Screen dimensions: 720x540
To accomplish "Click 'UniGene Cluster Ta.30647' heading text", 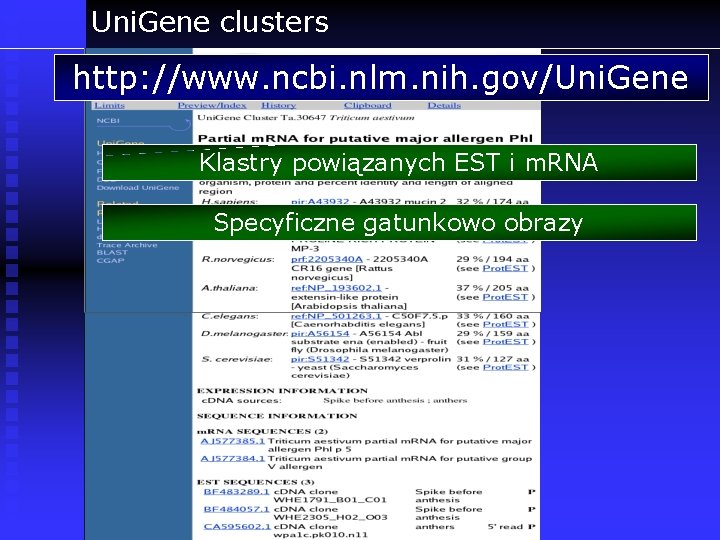I will [262, 118].
